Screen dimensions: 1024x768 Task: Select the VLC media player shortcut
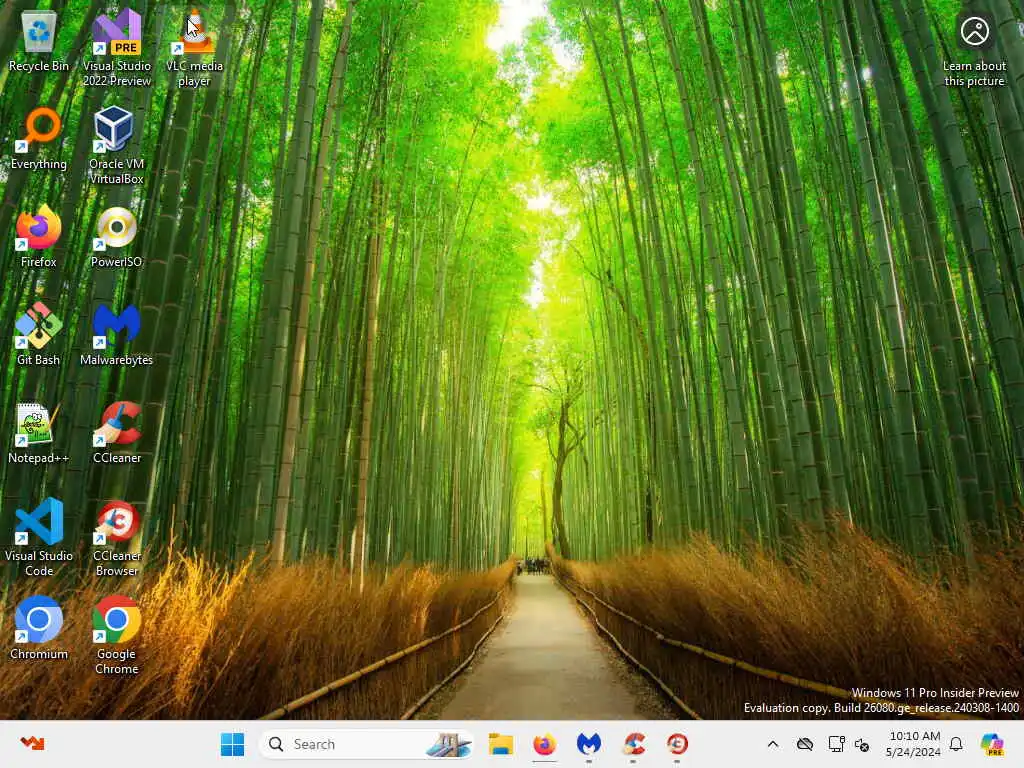(194, 48)
